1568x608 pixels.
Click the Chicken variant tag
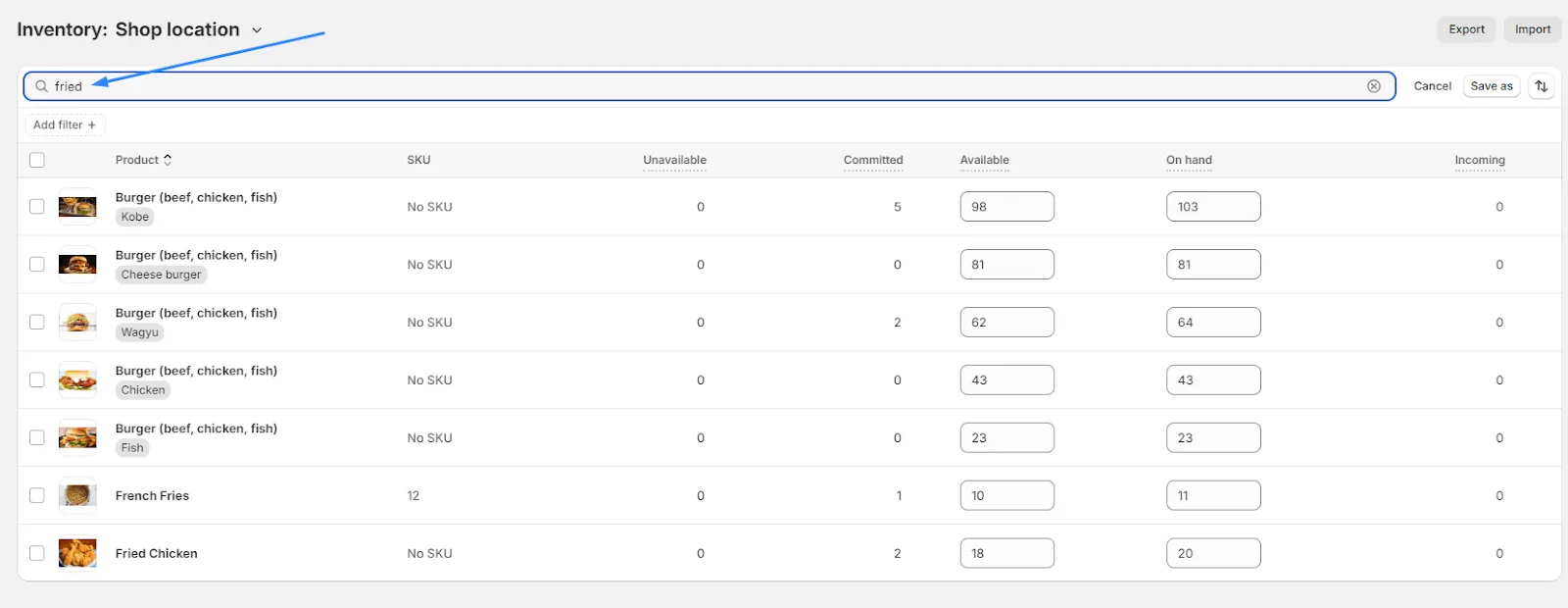point(143,390)
